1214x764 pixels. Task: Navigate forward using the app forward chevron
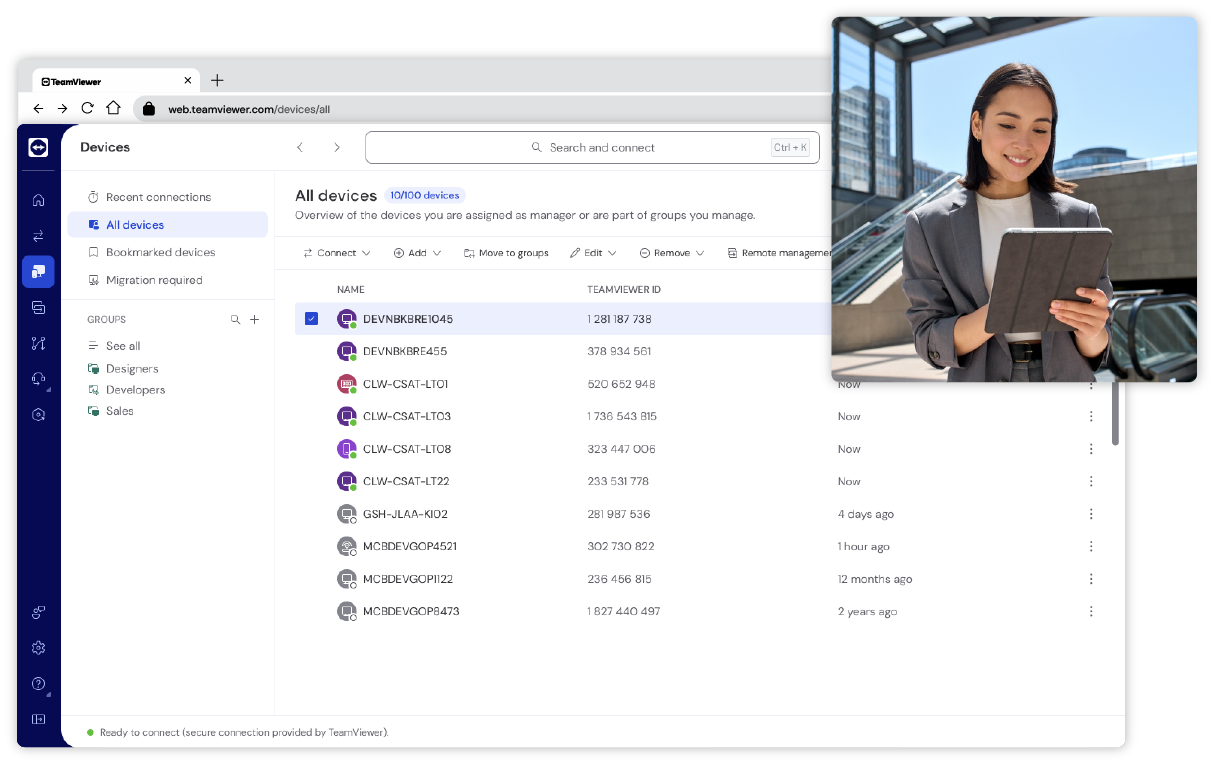(337, 148)
